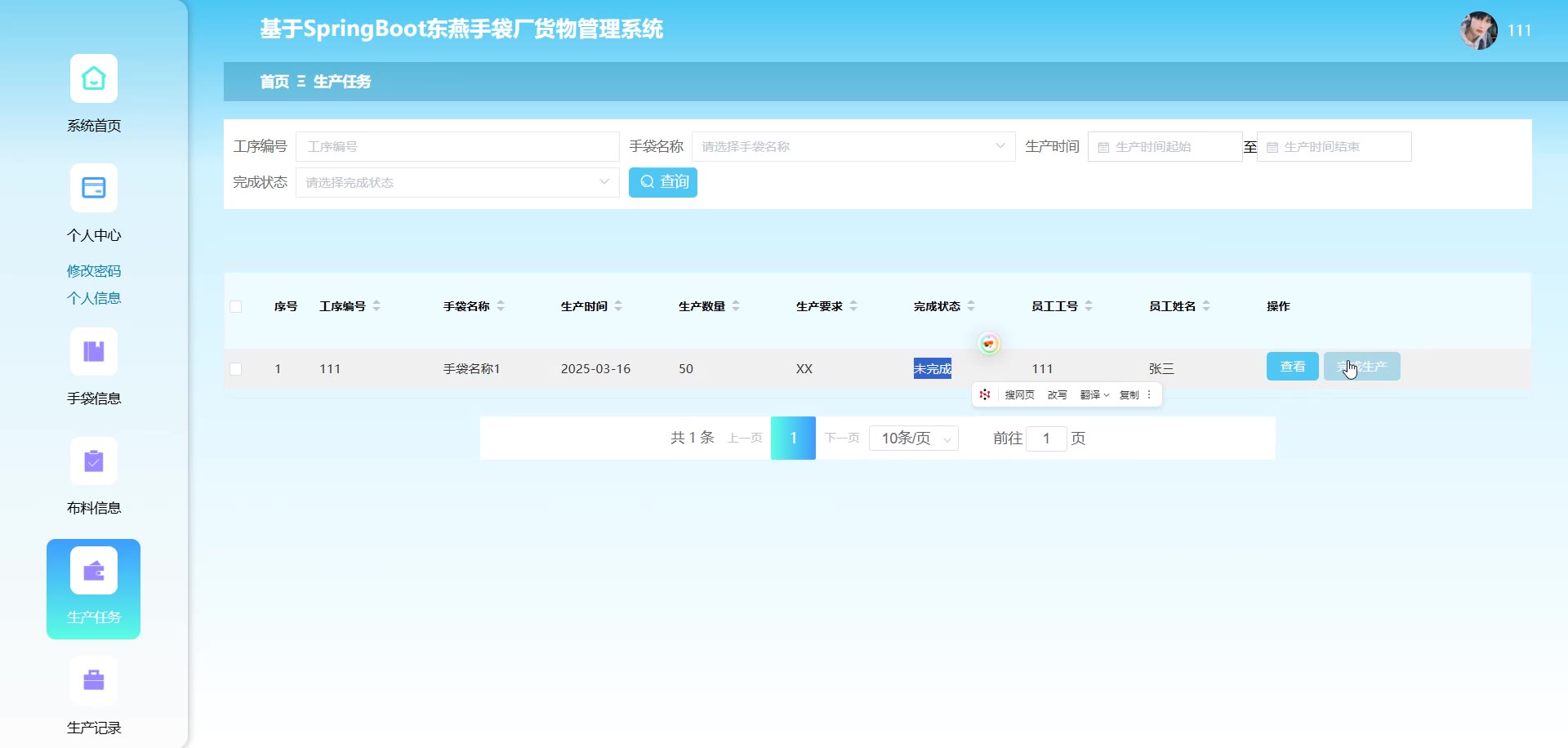Click the 个人中心 card icon
This screenshot has width=1568, height=748.
click(x=94, y=188)
